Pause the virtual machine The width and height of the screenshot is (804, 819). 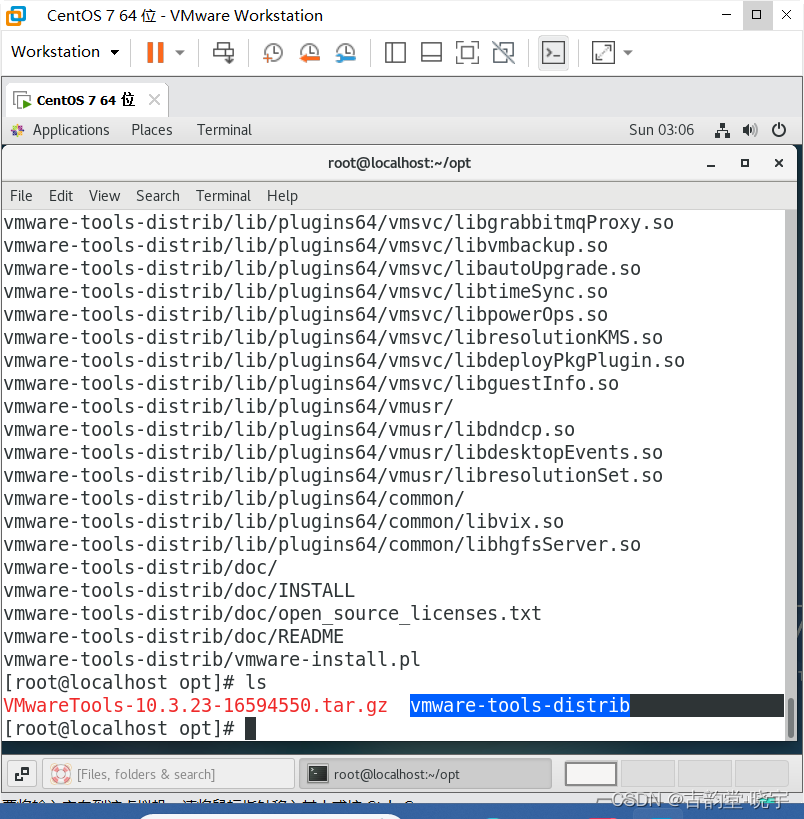point(155,52)
